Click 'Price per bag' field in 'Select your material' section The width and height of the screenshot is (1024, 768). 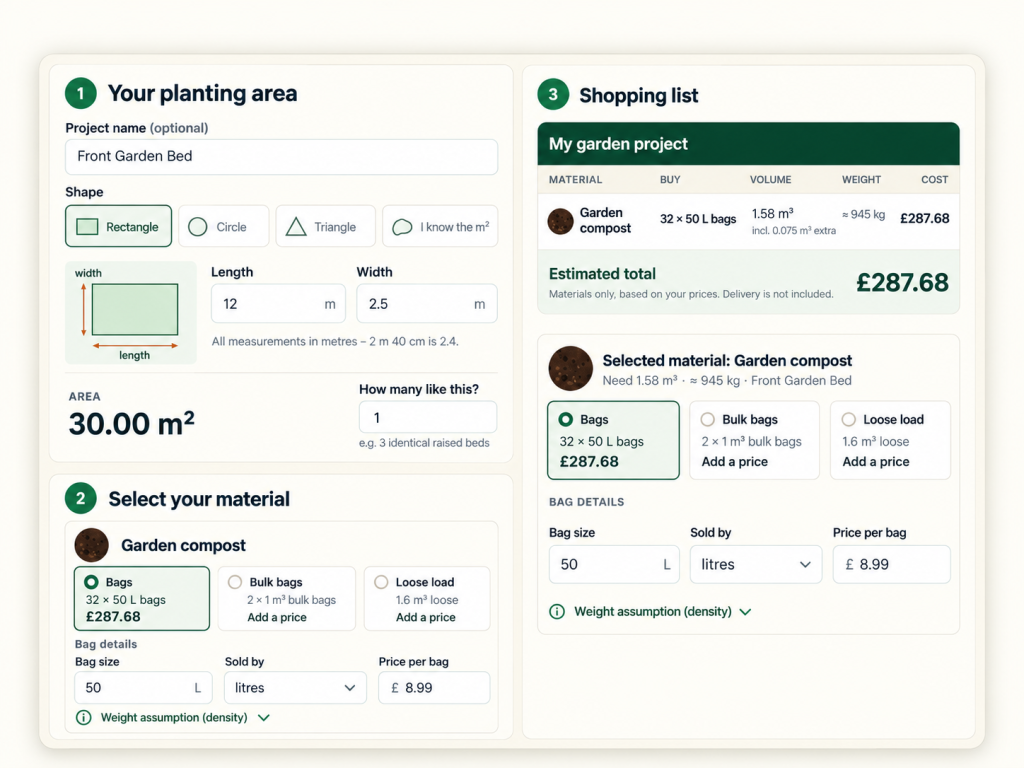point(434,688)
